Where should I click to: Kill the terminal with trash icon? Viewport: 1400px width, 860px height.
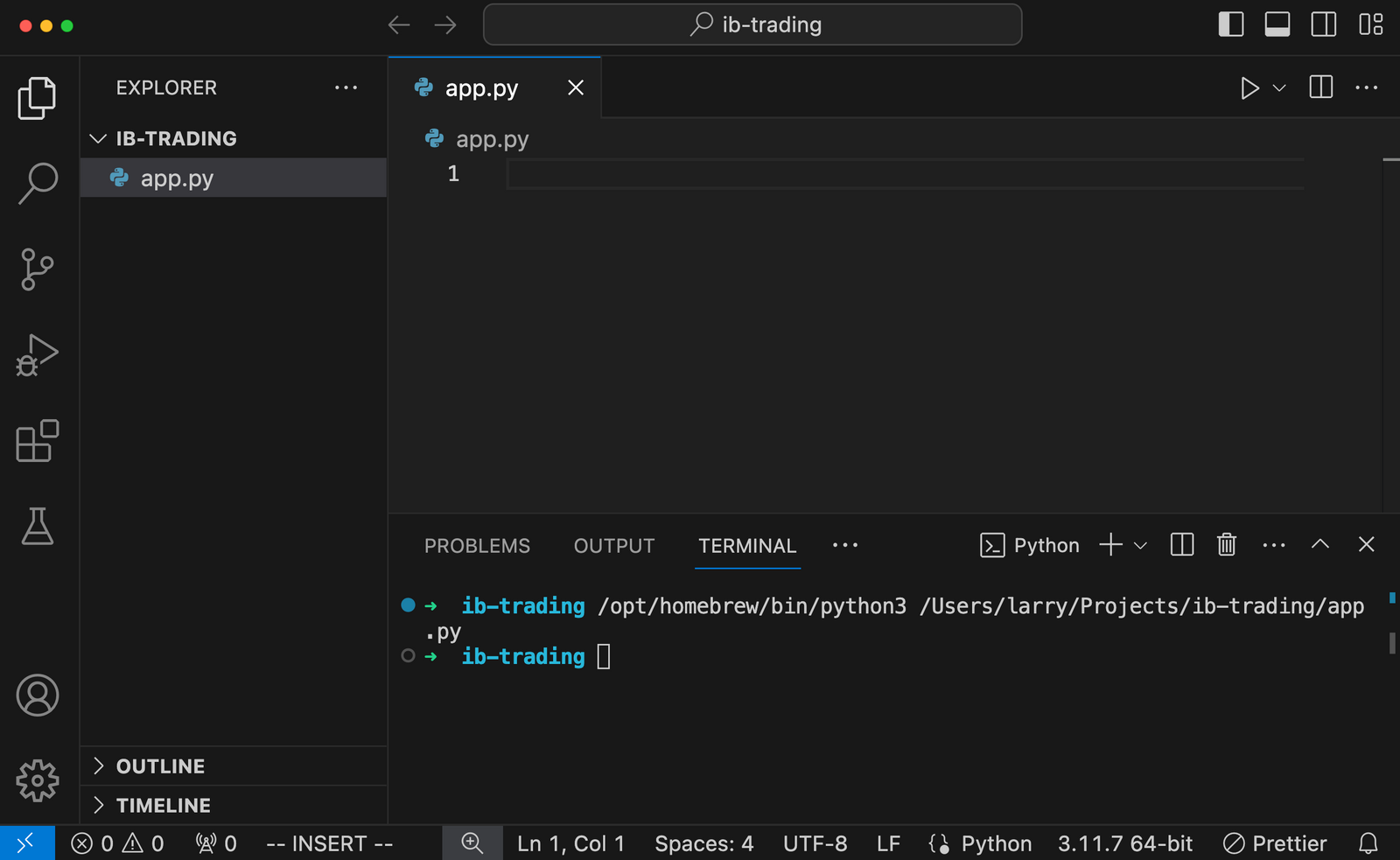pyautogui.click(x=1226, y=544)
